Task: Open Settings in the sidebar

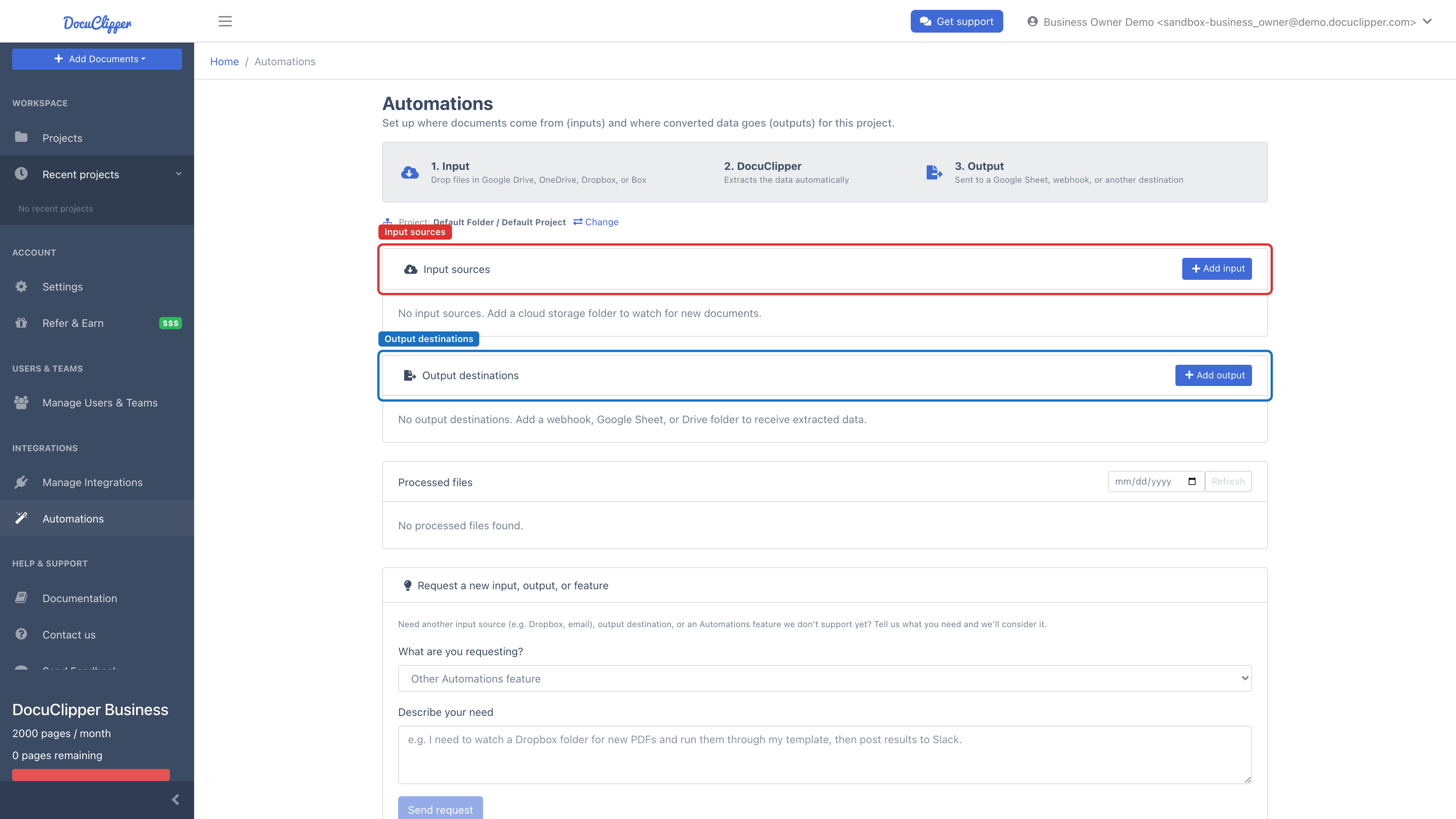Action: pos(97,287)
